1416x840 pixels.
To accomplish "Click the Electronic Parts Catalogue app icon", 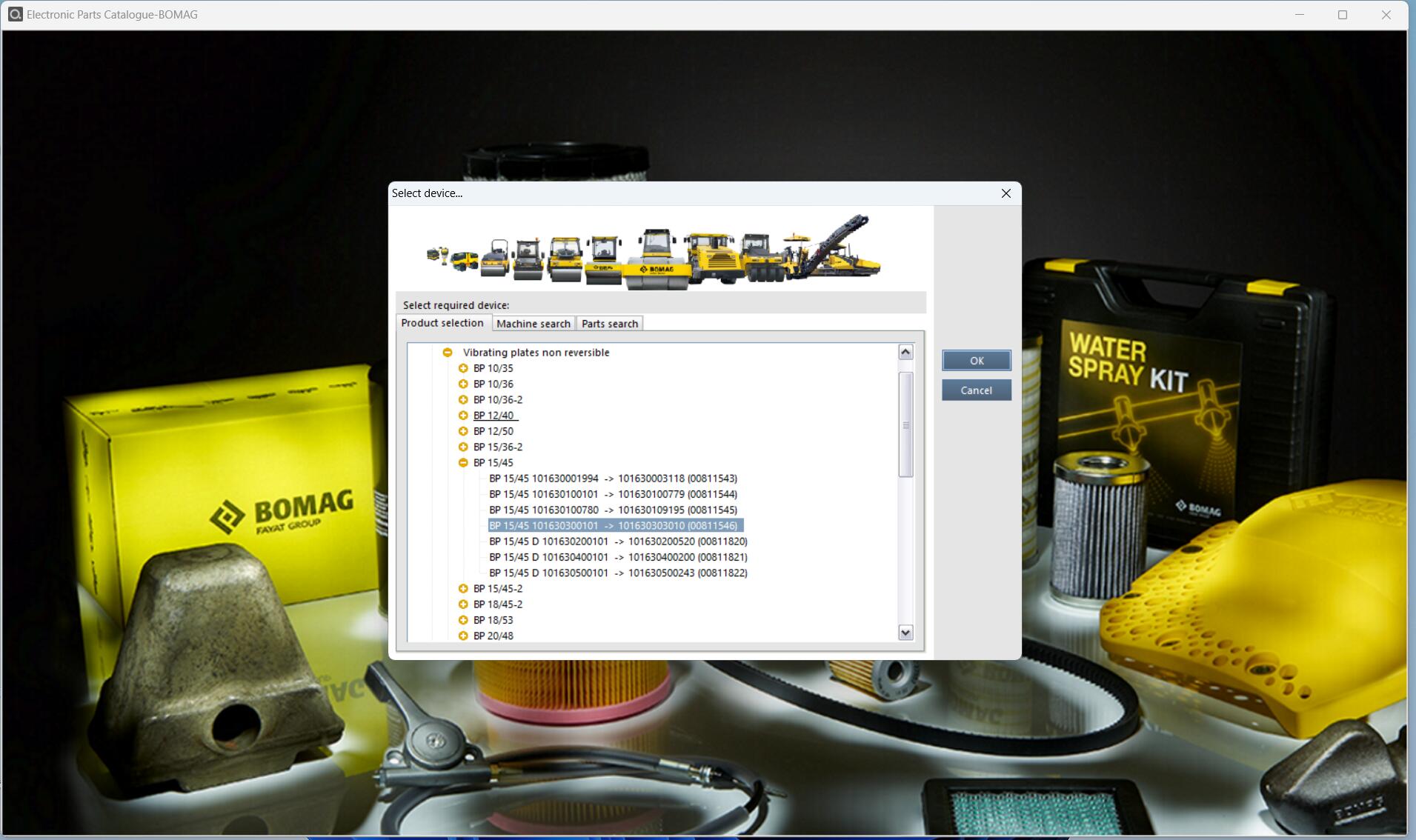I will tap(15, 14).
